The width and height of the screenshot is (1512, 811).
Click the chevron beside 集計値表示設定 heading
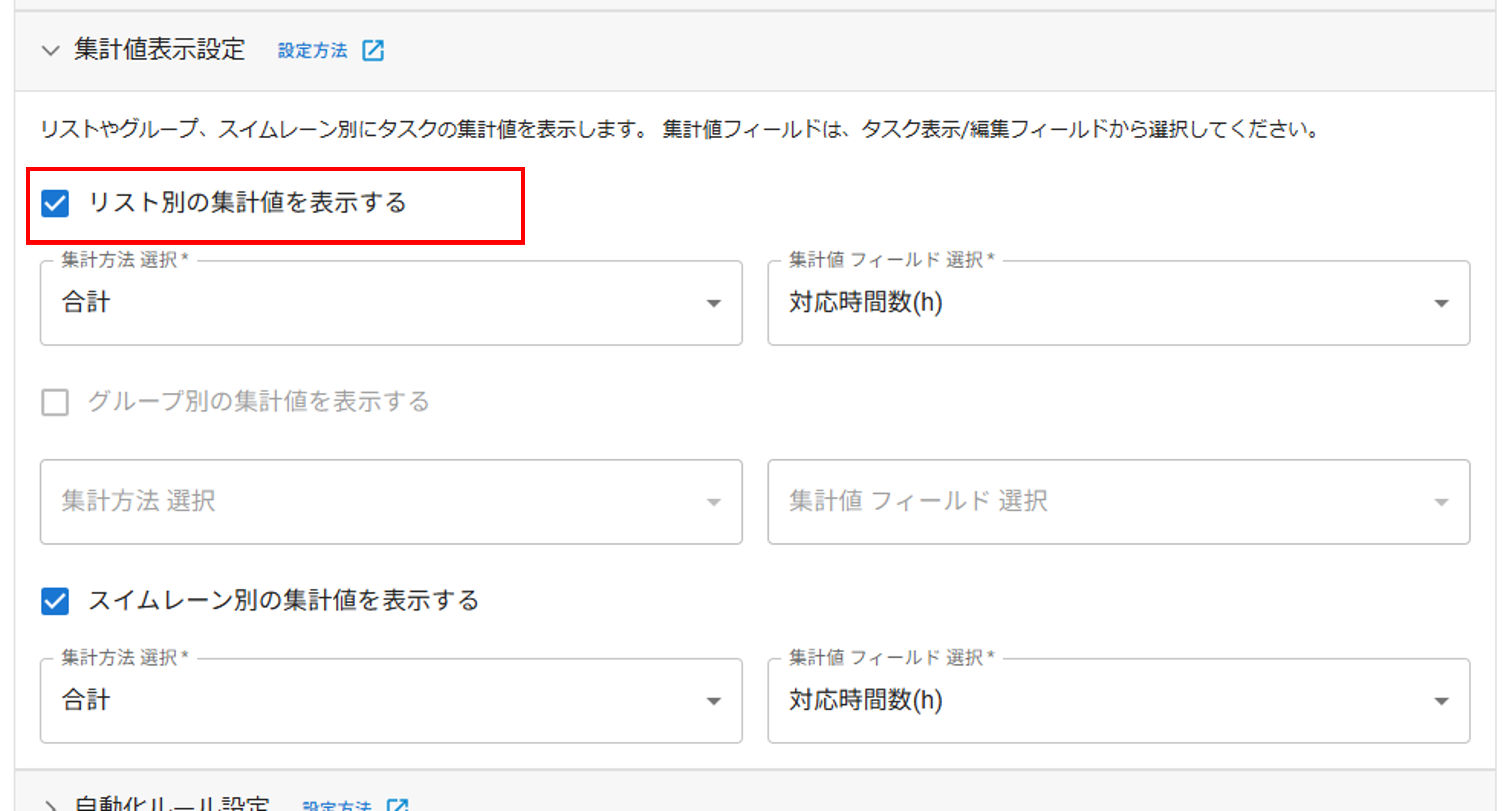[50, 50]
